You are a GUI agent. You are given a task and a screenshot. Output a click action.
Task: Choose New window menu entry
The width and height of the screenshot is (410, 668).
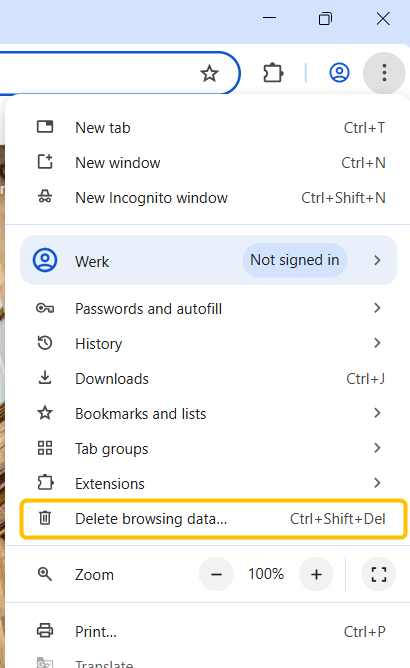point(208,162)
